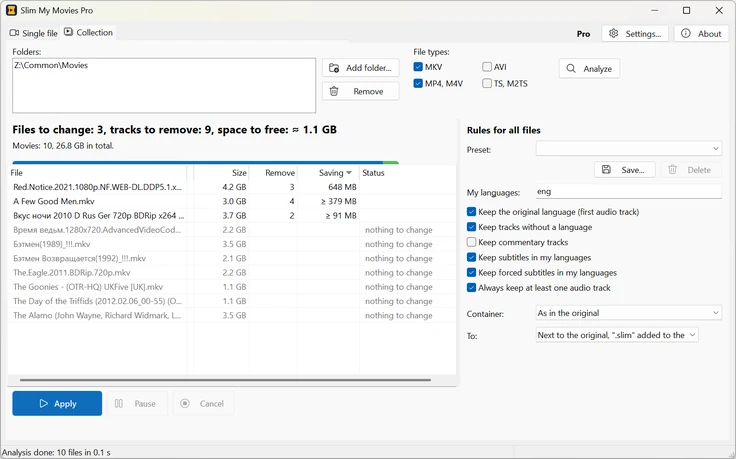Image resolution: width=736 pixels, height=459 pixels.
Task: Click the trash icon in Remove button
Action: click(x=334, y=91)
